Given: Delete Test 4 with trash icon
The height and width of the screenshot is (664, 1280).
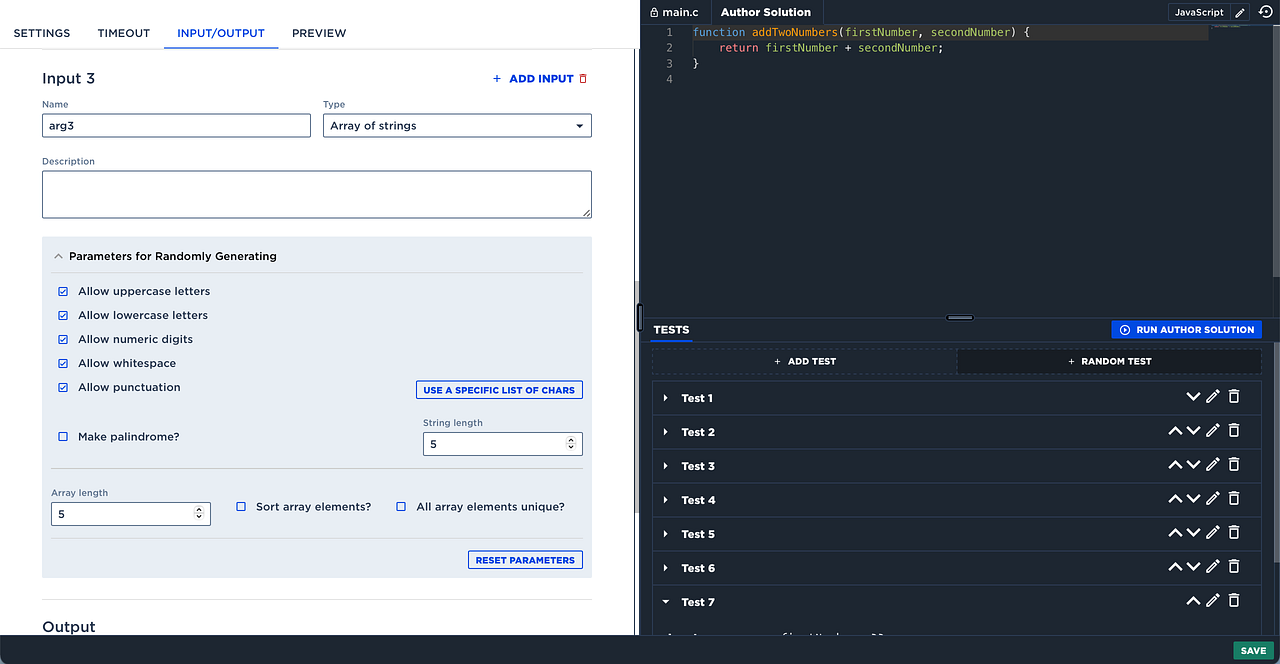Looking at the screenshot, I should tap(1234, 499).
